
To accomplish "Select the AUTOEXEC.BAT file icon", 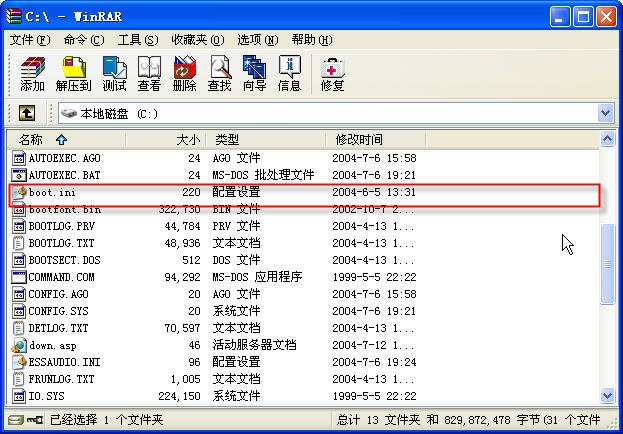I will (x=19, y=175).
